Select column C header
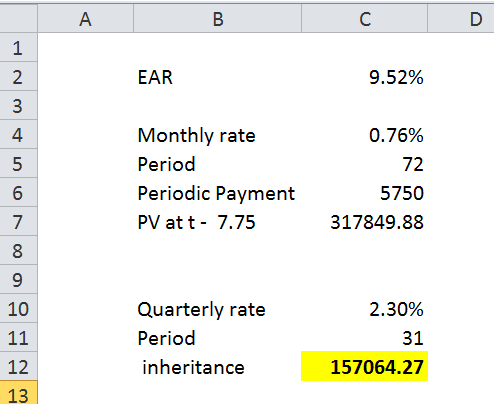The height and width of the screenshot is (404, 494). 365,19
